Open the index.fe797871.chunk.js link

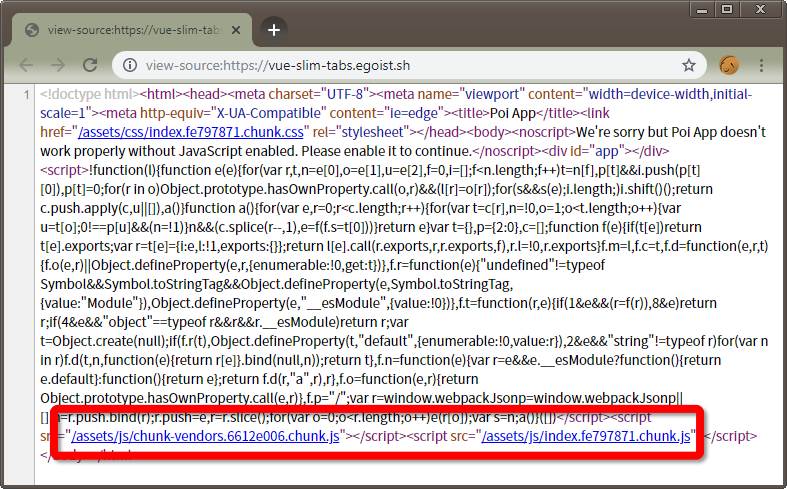[x=586, y=436]
